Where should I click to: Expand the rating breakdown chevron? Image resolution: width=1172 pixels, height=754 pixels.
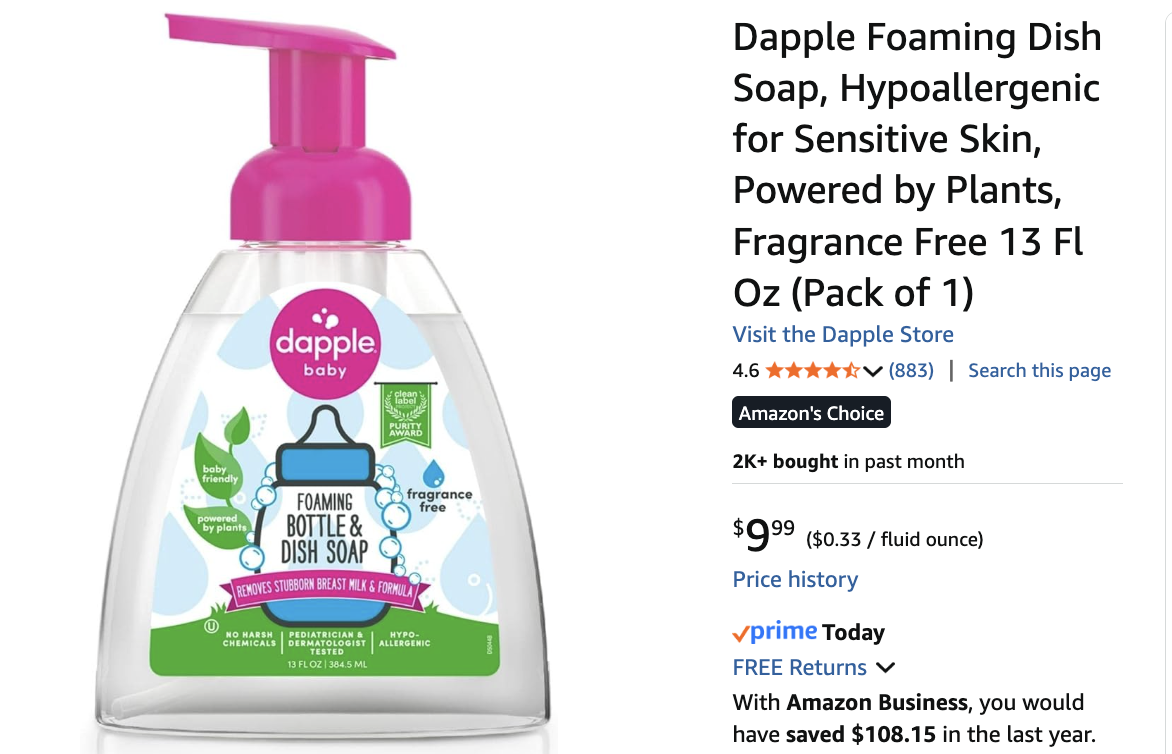coord(872,371)
